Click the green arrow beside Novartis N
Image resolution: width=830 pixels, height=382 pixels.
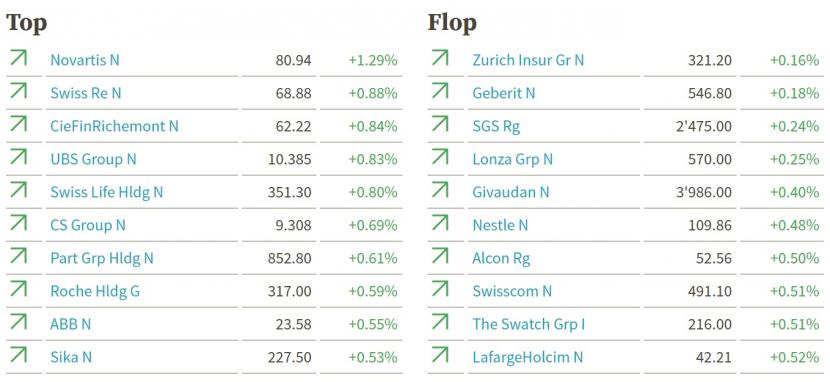point(19,57)
